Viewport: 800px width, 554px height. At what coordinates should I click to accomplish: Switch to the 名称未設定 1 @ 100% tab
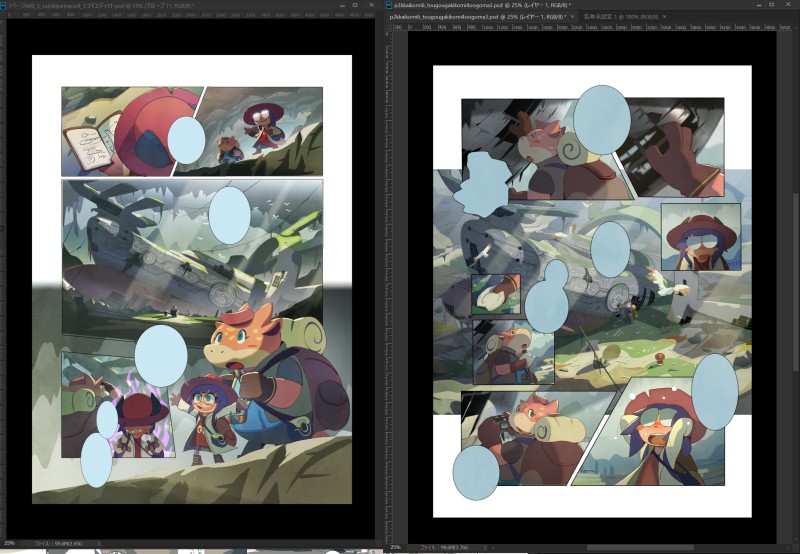(x=623, y=17)
